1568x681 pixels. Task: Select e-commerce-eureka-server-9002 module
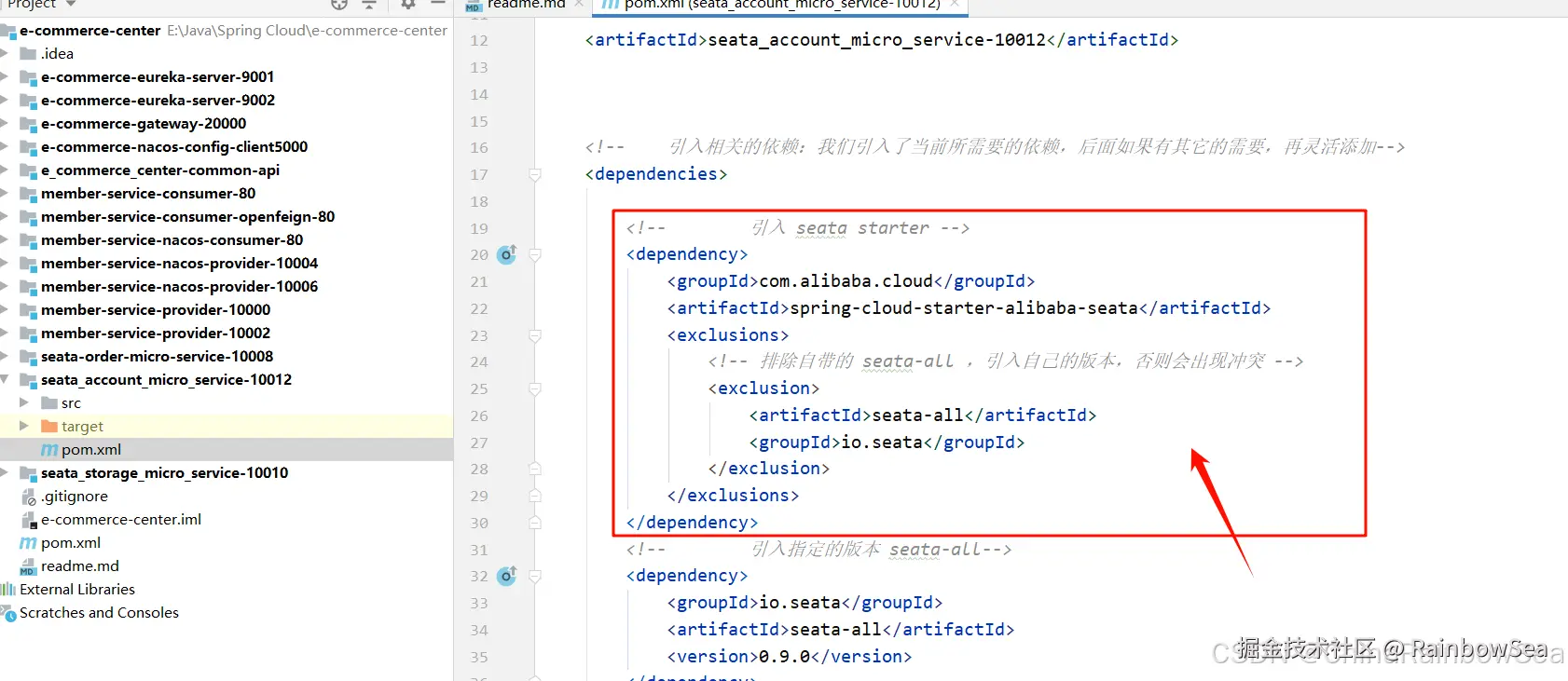click(158, 101)
